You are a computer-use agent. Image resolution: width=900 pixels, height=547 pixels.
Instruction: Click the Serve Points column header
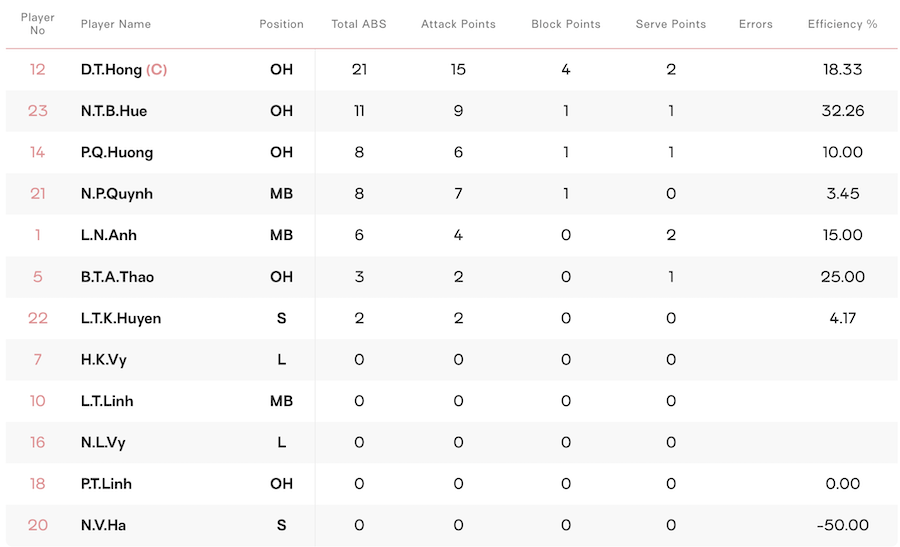tap(670, 24)
